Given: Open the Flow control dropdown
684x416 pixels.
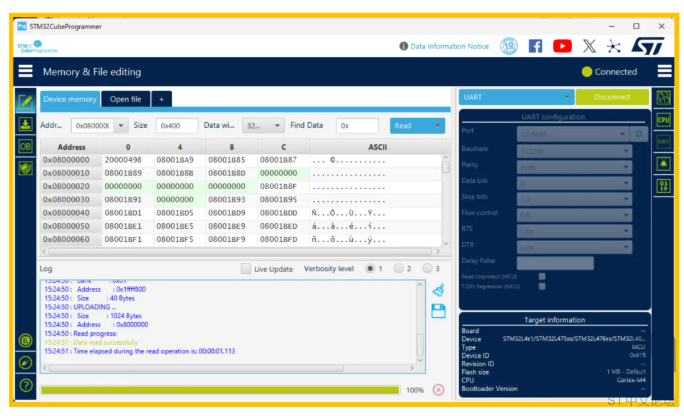Looking at the screenshot, I should coord(574,215).
